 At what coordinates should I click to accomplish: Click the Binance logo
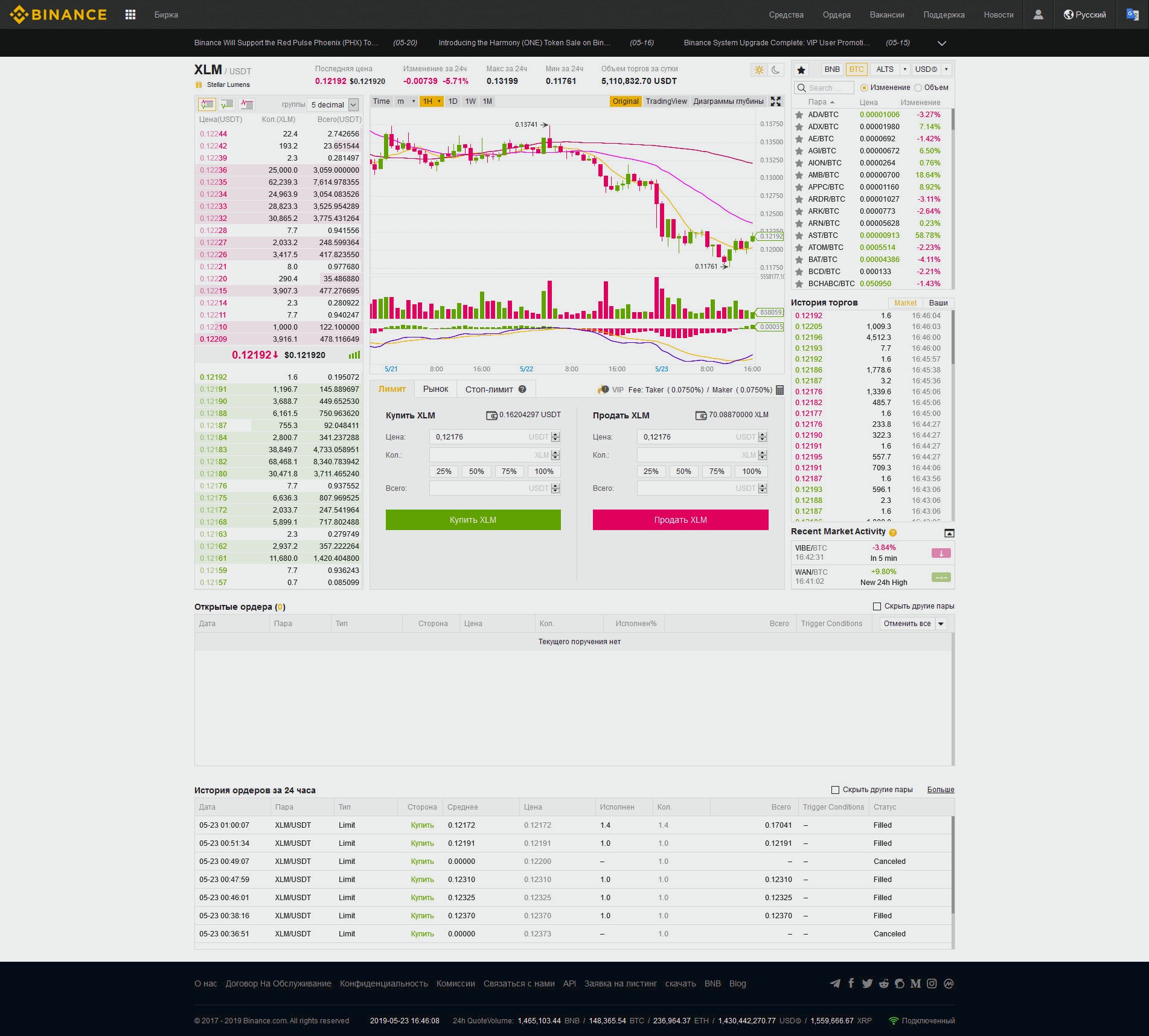click(x=58, y=14)
